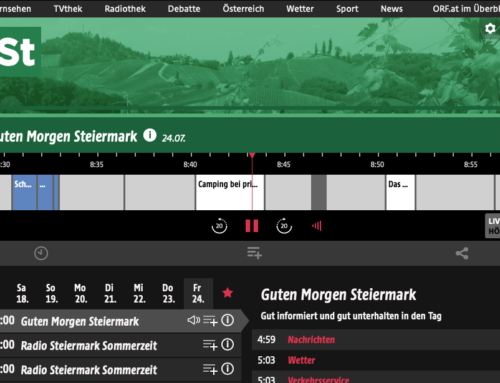Screen dimensions: 500x383
Task: Select first Radio Steiermark Sommerzeit program
Action: 121,345
